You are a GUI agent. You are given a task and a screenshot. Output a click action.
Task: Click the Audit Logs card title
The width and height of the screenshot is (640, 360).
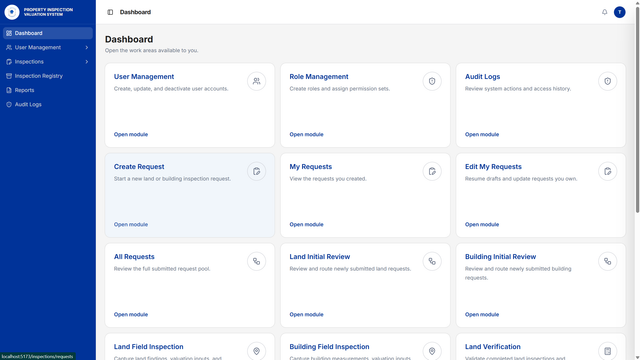click(482, 77)
